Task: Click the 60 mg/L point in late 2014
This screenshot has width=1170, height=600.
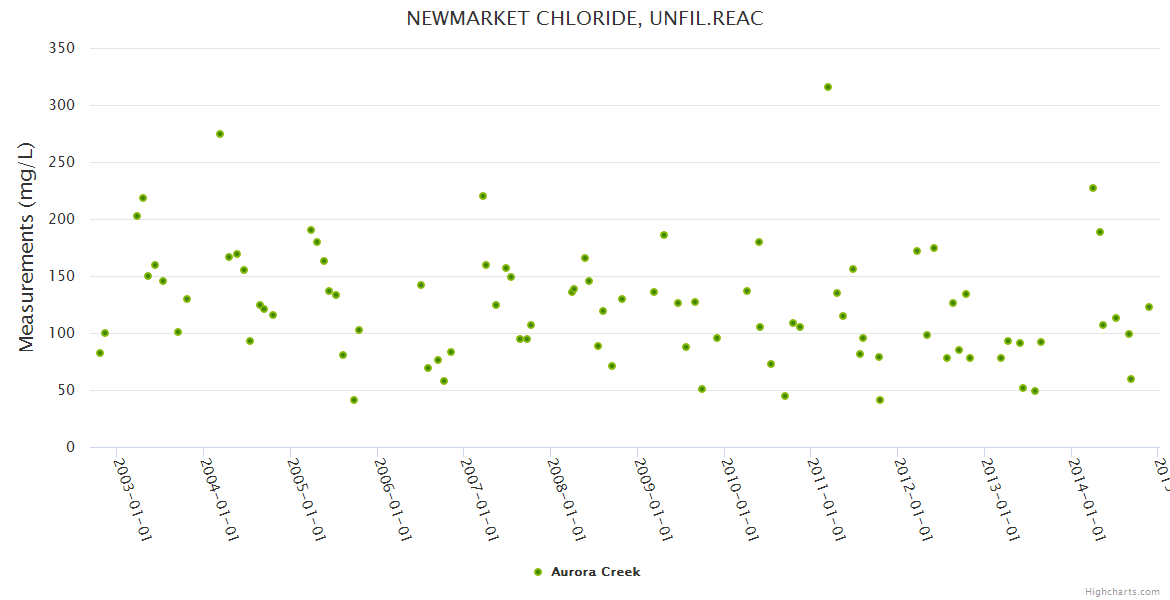Action: [x=1131, y=379]
